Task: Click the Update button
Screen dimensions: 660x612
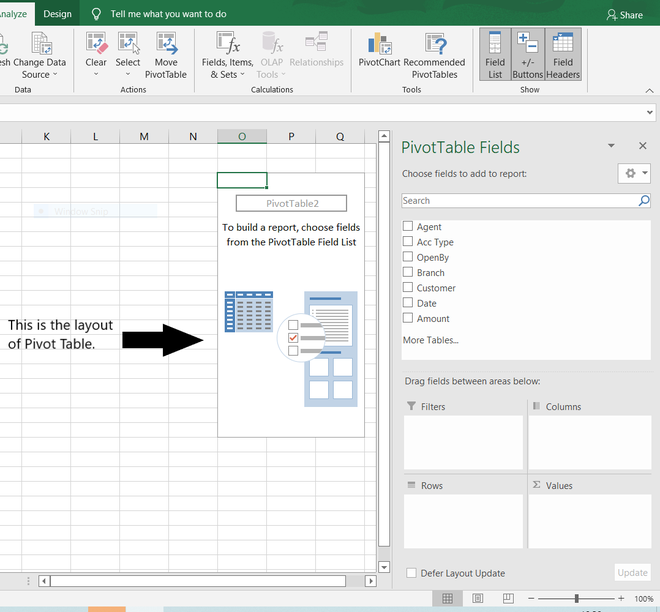Action: coord(632,572)
